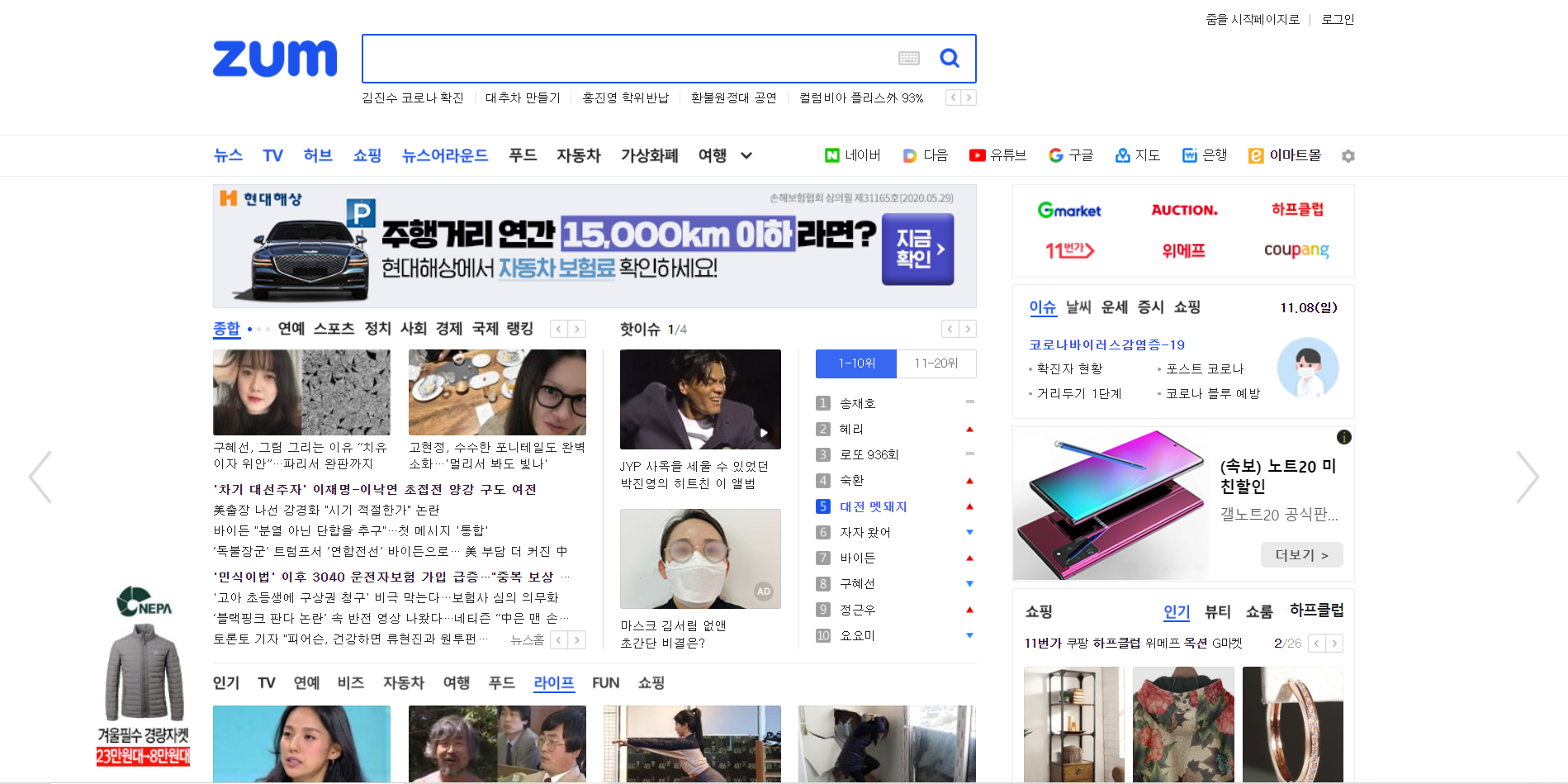Open the emart mall (이마트몰) shortcut
Screen dimensions: 1568x784
(x=1284, y=155)
